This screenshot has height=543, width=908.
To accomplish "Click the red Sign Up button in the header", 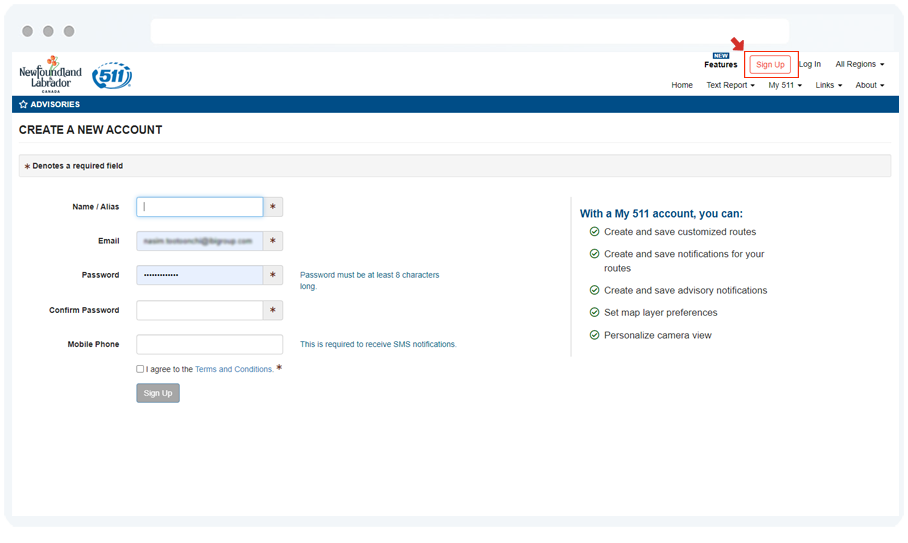I will [x=770, y=64].
